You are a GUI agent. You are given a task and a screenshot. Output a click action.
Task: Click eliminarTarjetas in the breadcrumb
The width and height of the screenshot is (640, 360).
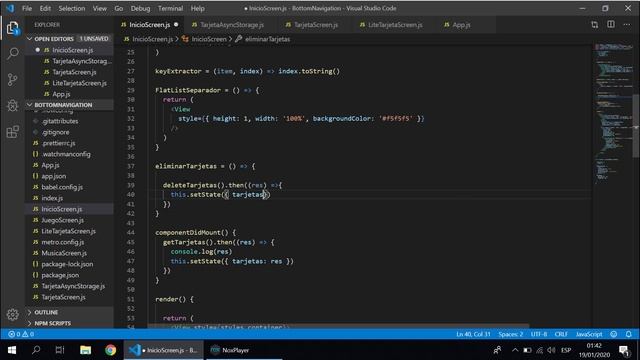267,39
